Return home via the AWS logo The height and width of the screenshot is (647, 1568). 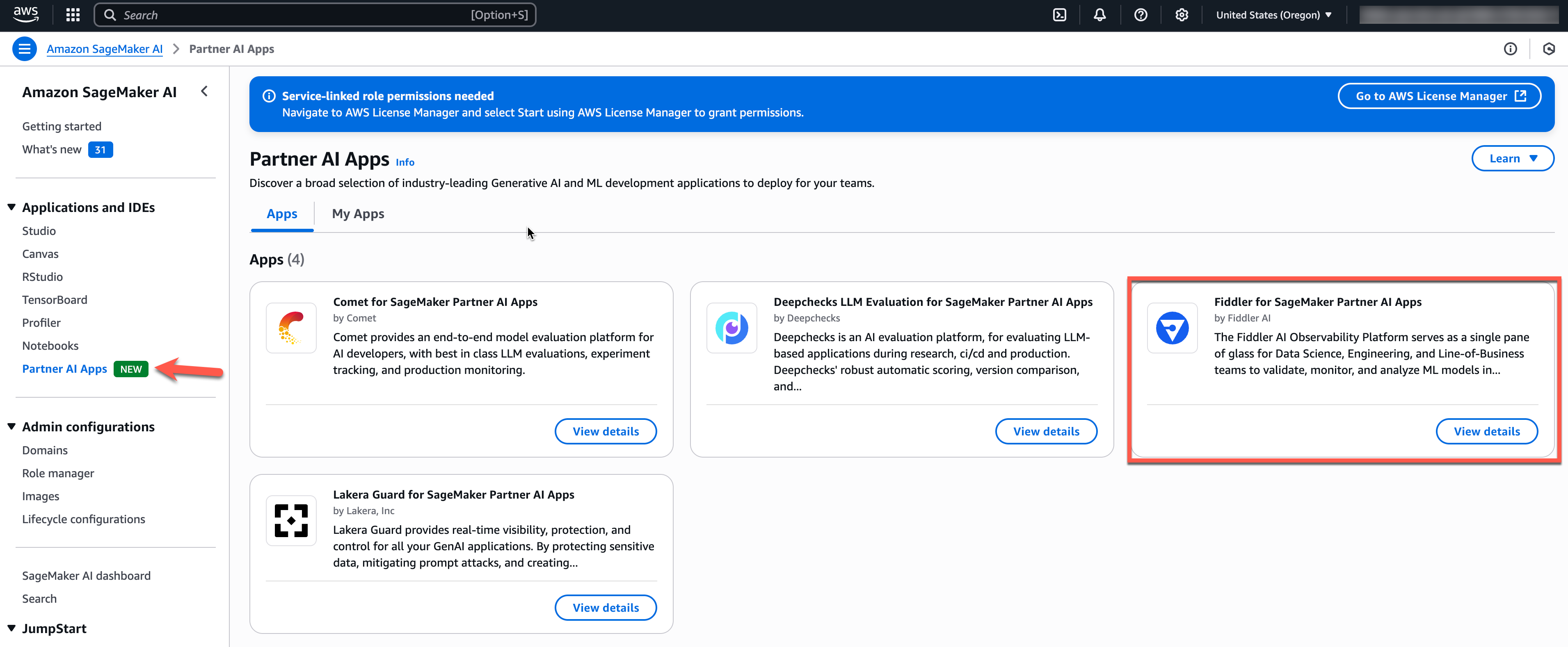[25, 15]
